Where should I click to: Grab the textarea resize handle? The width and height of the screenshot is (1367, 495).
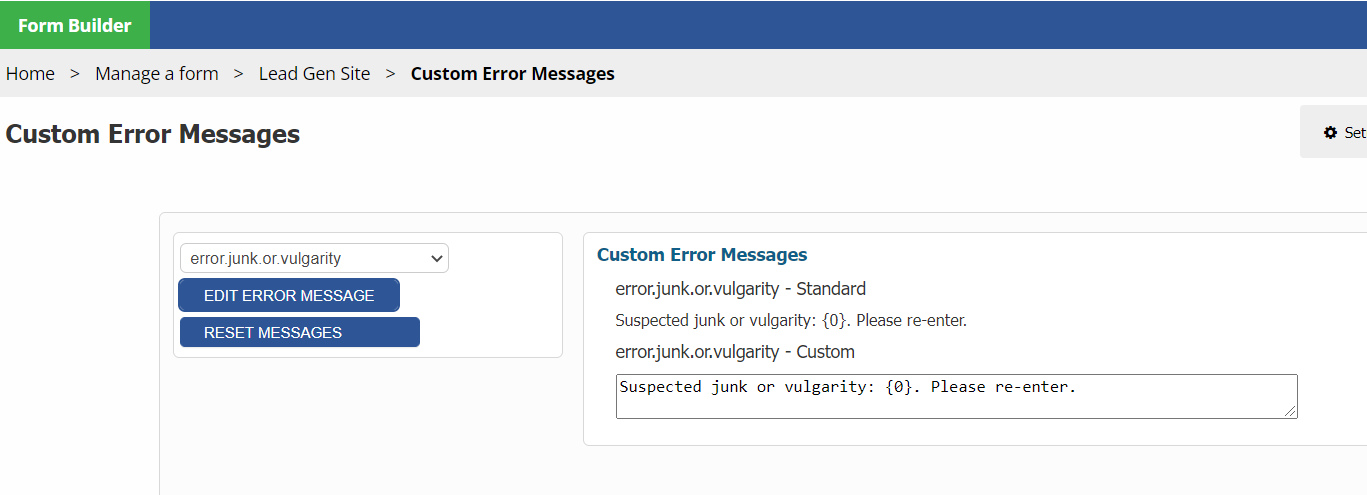(1291, 411)
